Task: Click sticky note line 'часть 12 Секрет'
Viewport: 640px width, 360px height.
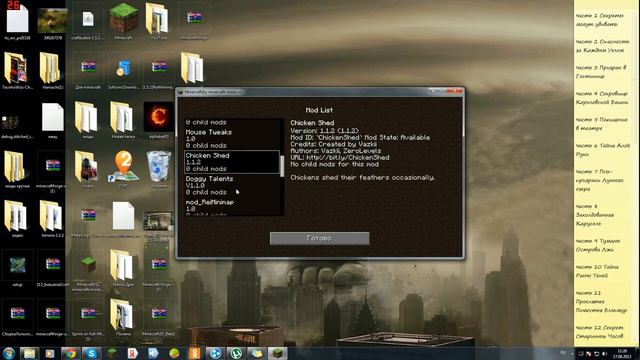Action: 600,328
